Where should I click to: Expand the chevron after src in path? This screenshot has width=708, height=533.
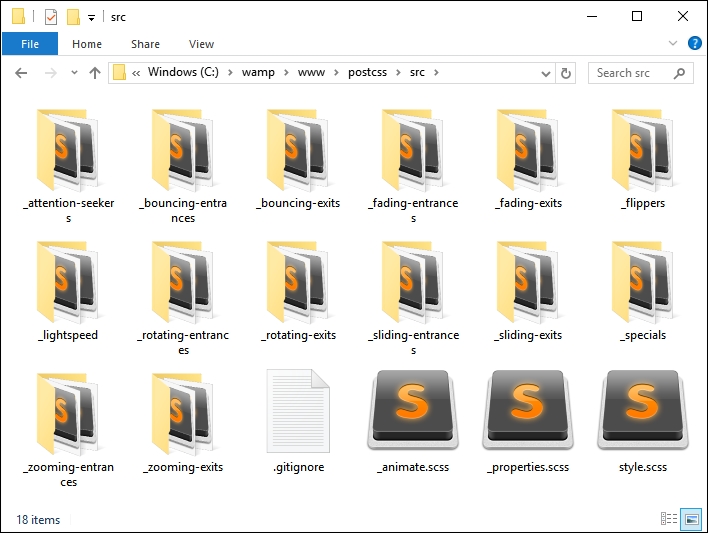coord(436,73)
